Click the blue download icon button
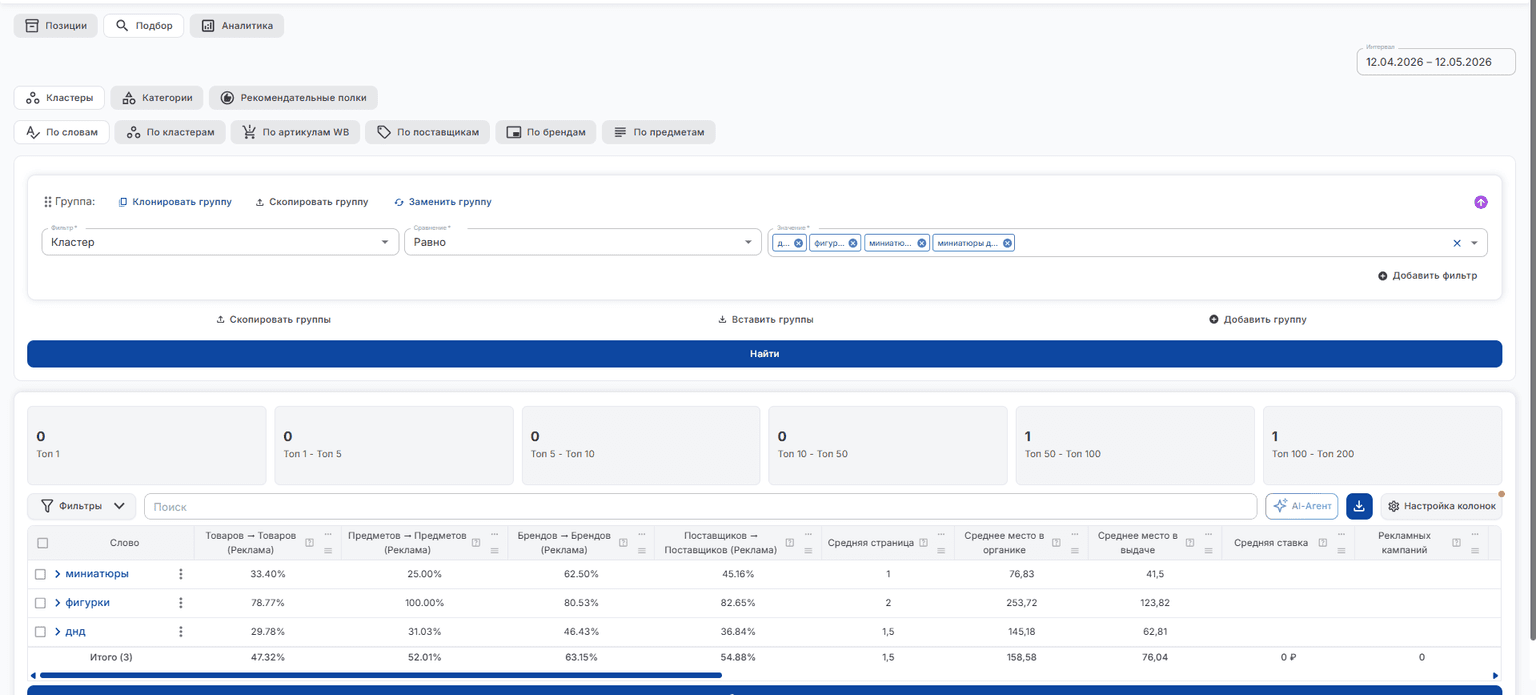This screenshot has height=695, width=1536. click(x=1359, y=506)
